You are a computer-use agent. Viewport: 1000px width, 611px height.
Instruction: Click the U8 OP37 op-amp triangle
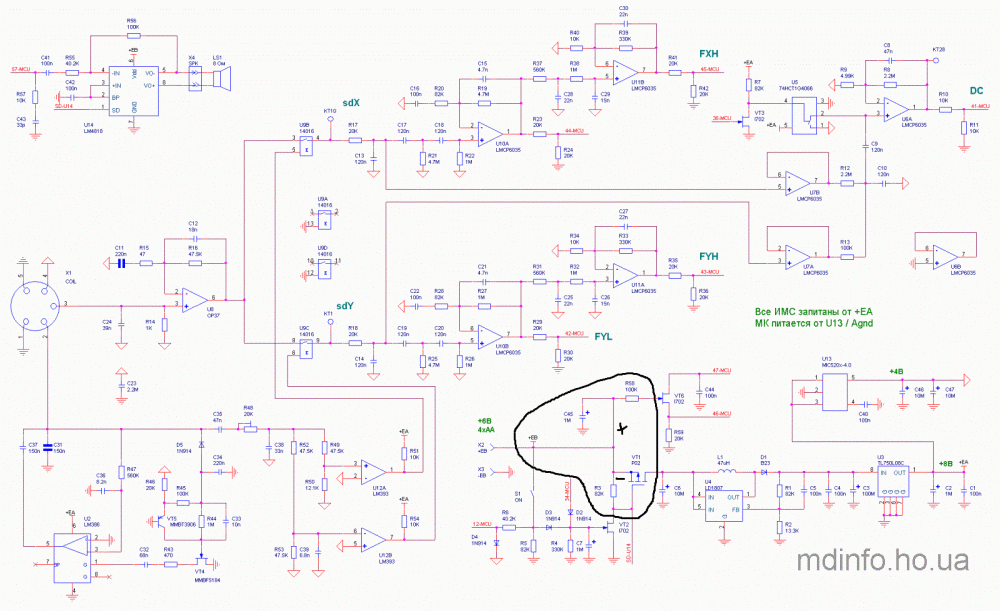194,299
